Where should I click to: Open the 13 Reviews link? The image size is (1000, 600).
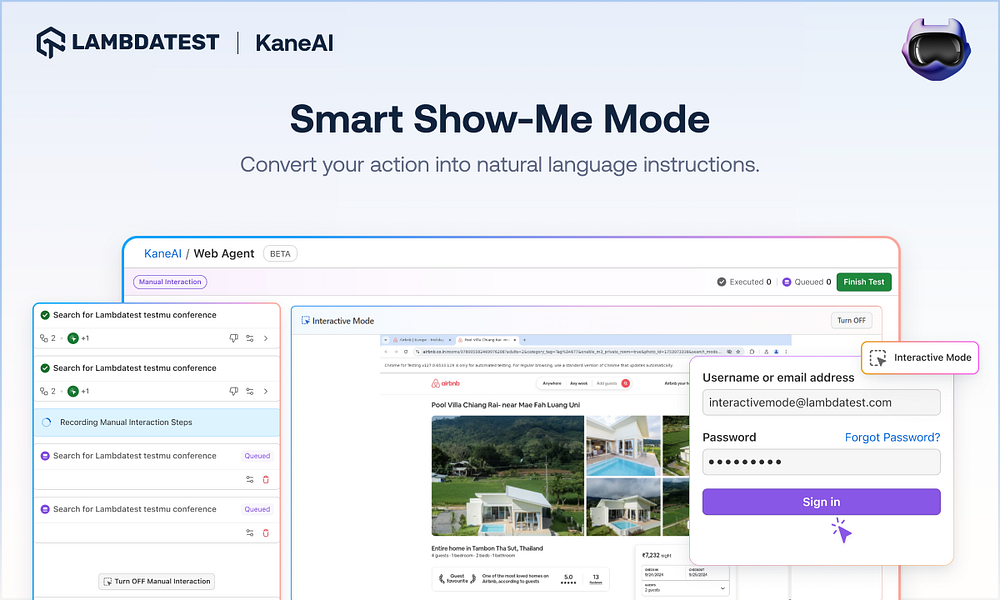point(596,579)
